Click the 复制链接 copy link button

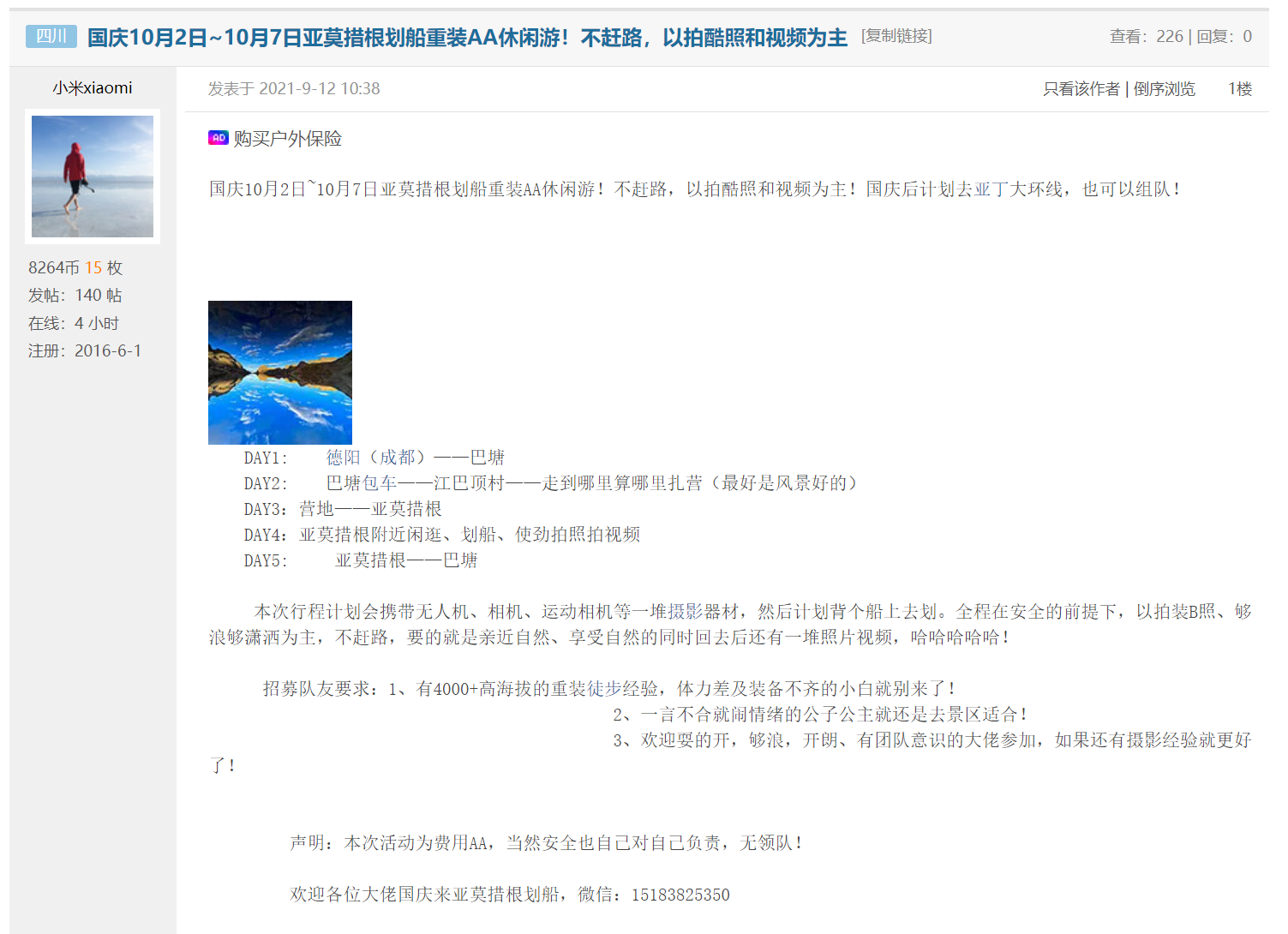(x=896, y=36)
